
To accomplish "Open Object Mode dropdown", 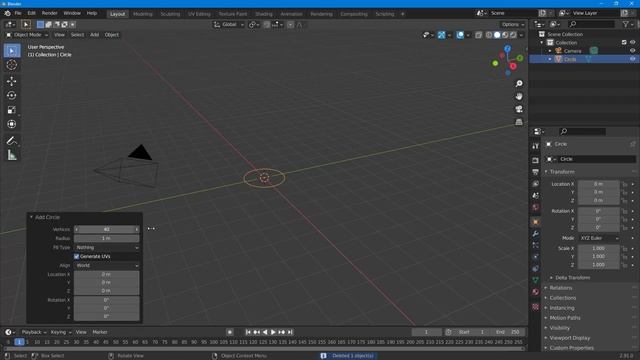I will (27, 35).
